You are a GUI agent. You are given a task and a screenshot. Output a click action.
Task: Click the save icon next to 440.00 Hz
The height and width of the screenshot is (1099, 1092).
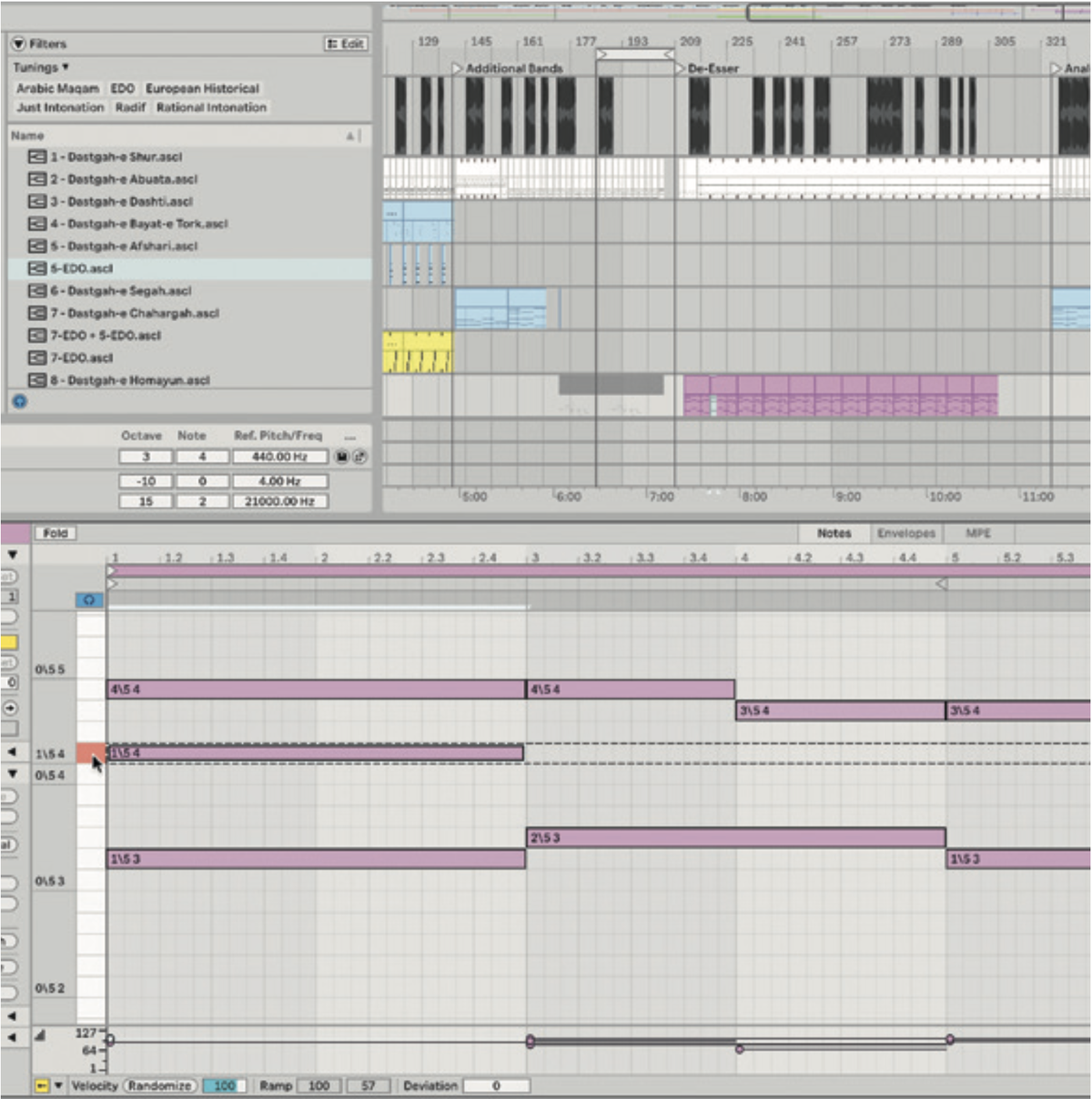343,456
